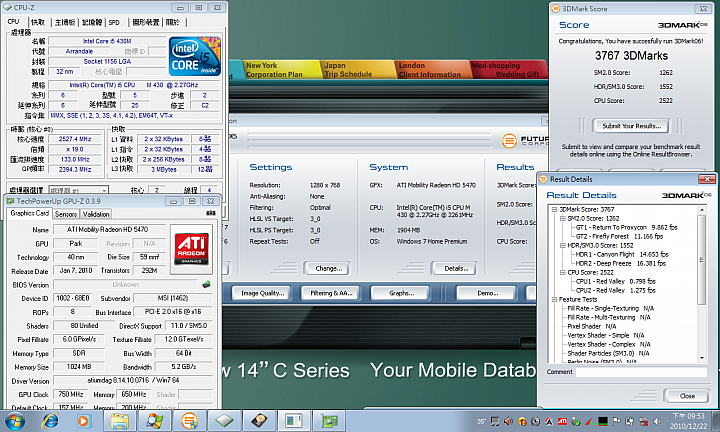Select HDR1 - Canyon Flight row
This screenshot has height=432, width=720.
click(x=622, y=254)
